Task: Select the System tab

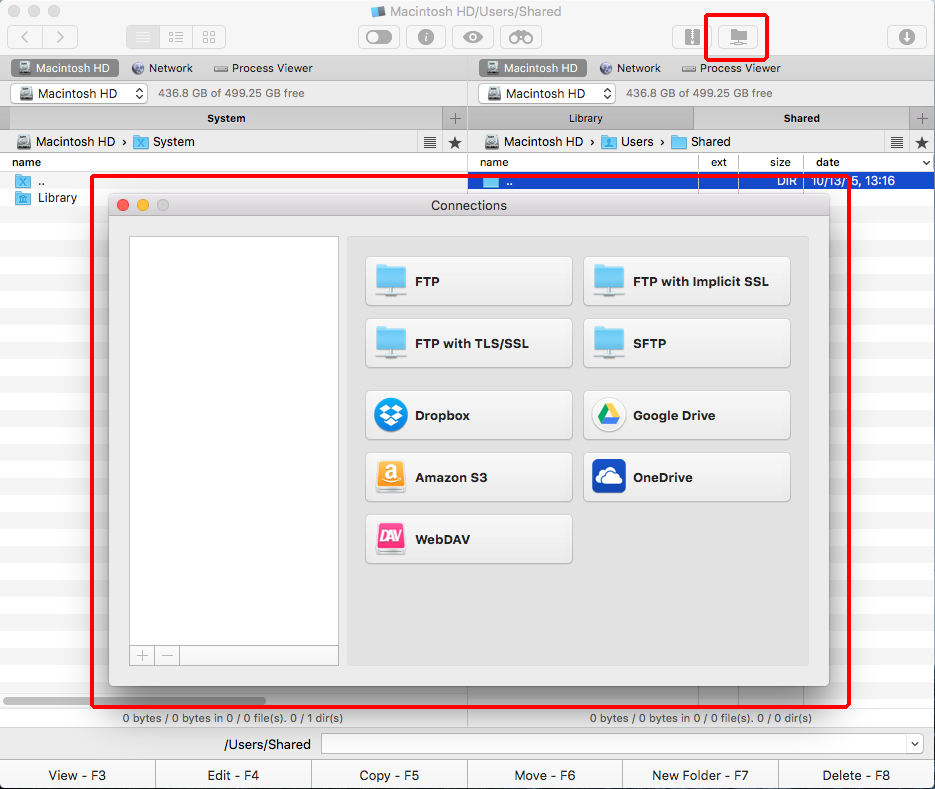Action: [x=226, y=118]
